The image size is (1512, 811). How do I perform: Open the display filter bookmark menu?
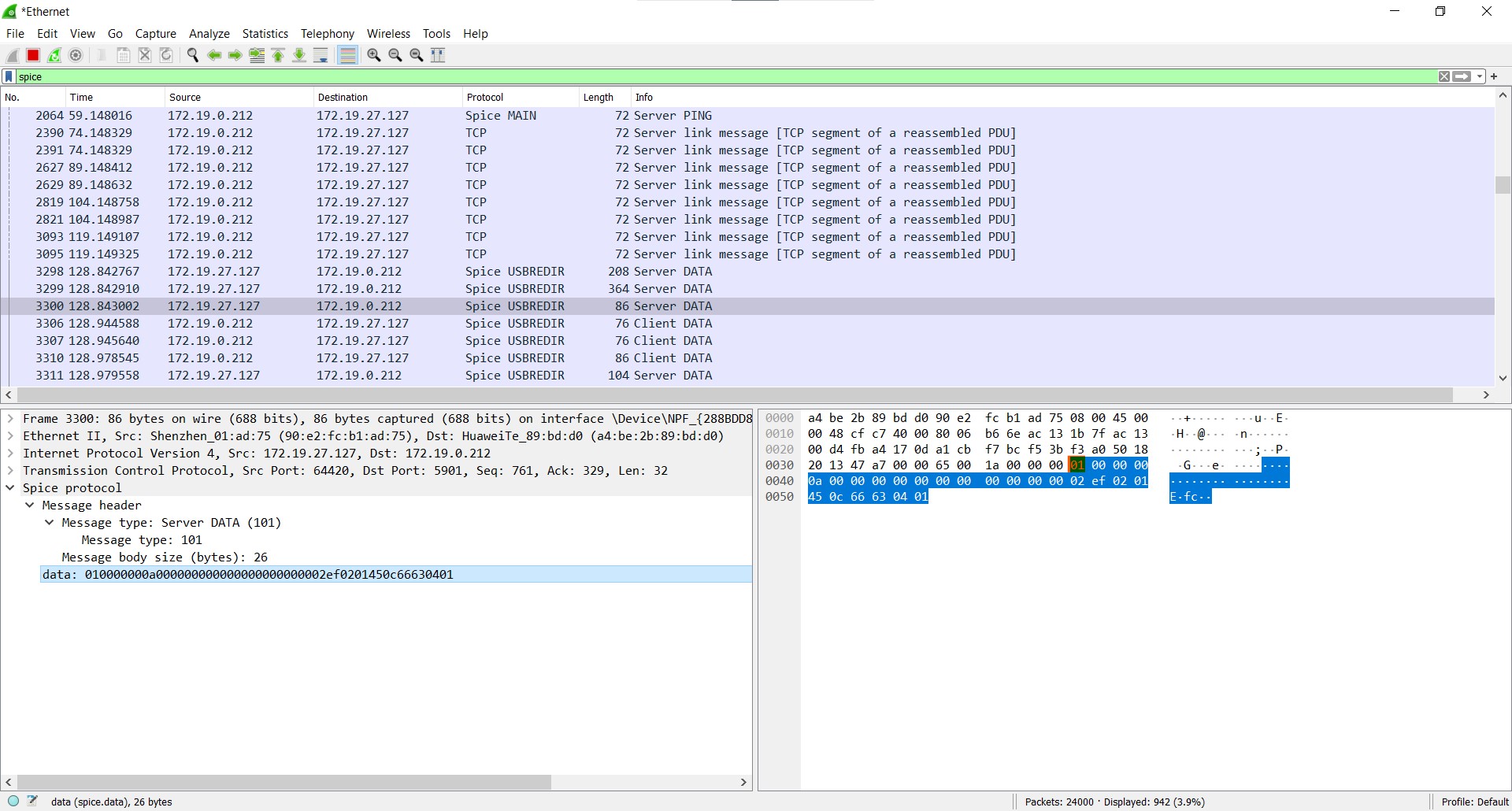pyautogui.click(x=9, y=76)
